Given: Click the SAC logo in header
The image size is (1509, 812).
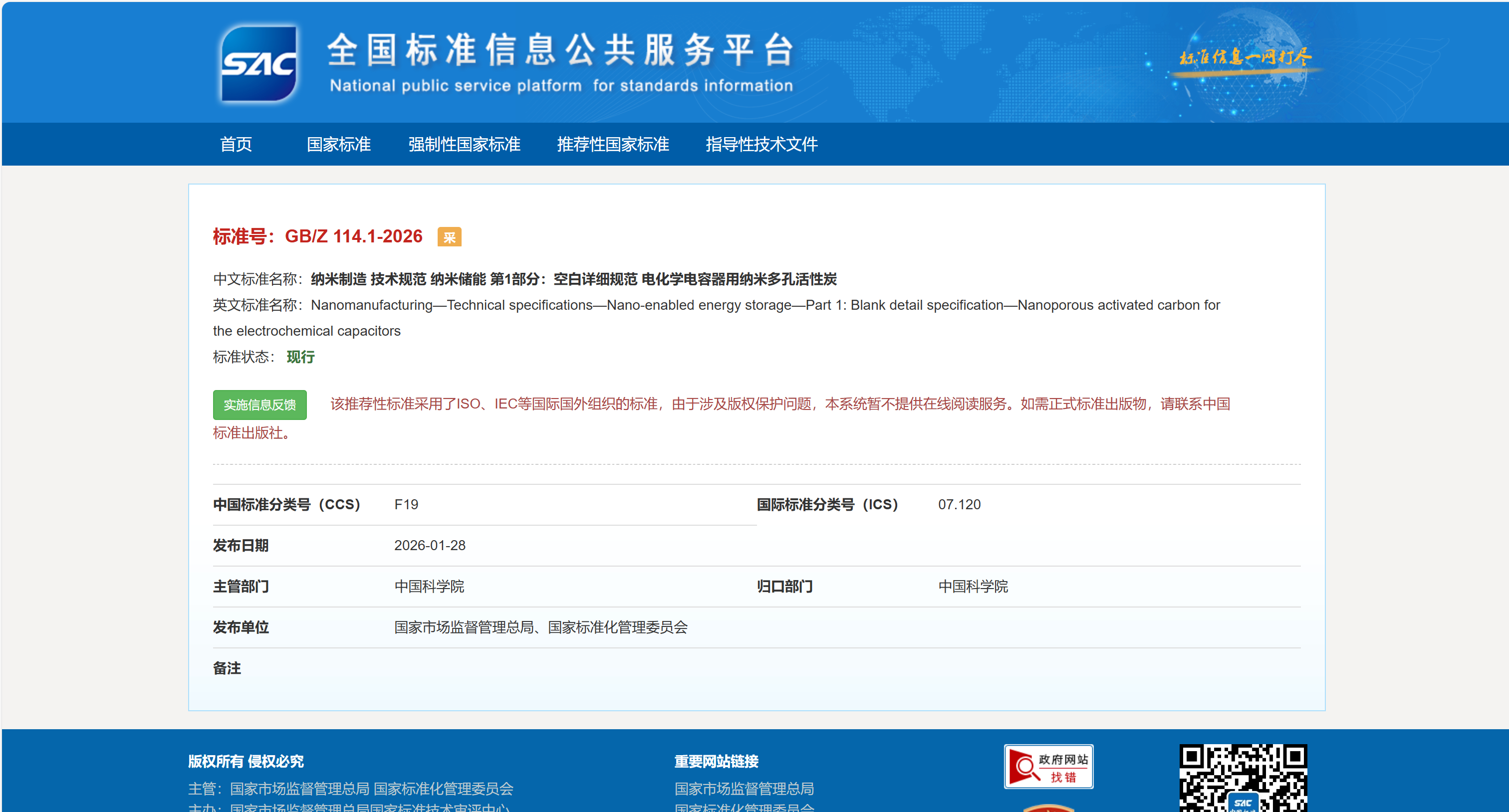Looking at the screenshot, I should click(258, 64).
